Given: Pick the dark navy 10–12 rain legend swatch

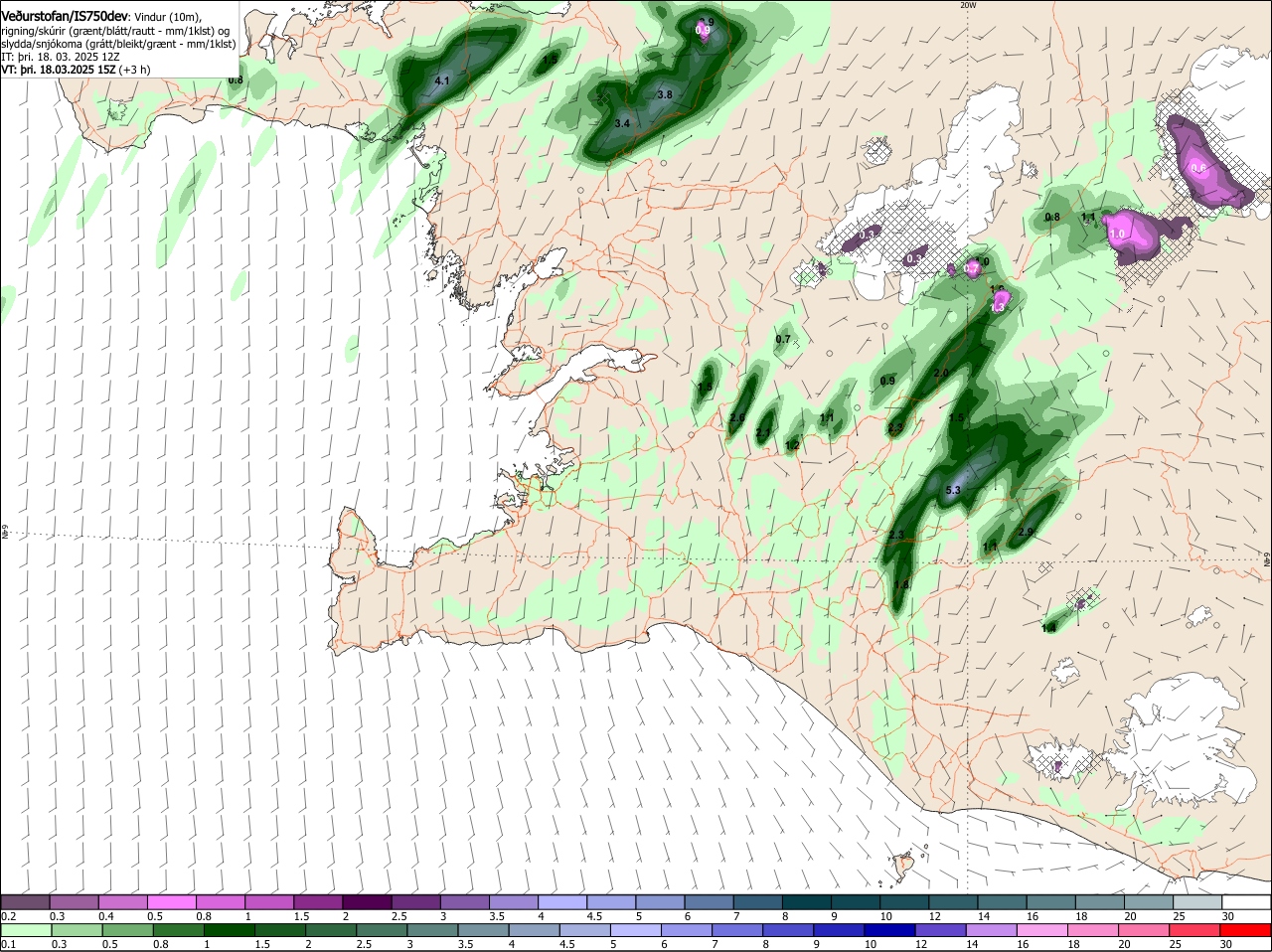Looking at the screenshot, I should [890, 931].
